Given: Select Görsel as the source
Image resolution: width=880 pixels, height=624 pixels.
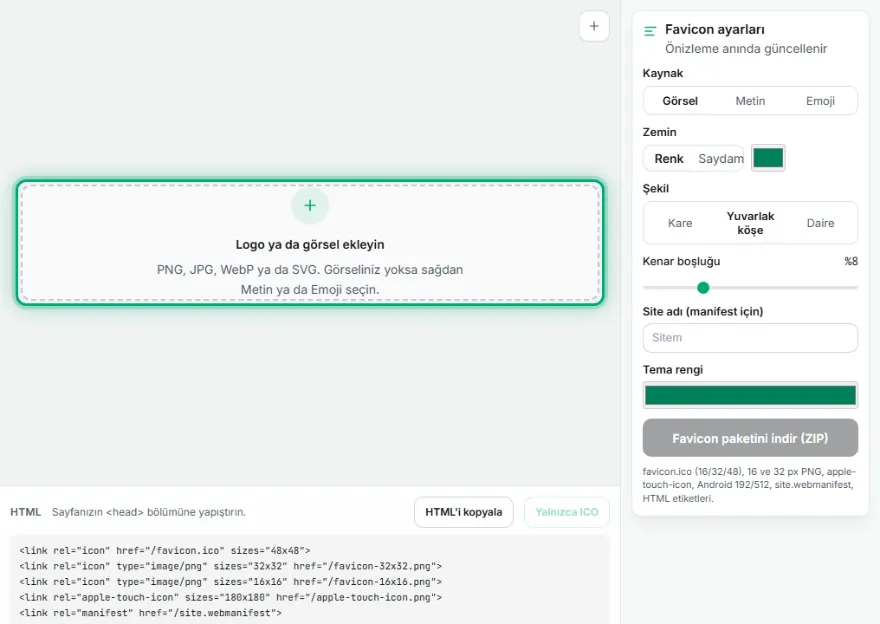Looking at the screenshot, I should click(680, 101).
